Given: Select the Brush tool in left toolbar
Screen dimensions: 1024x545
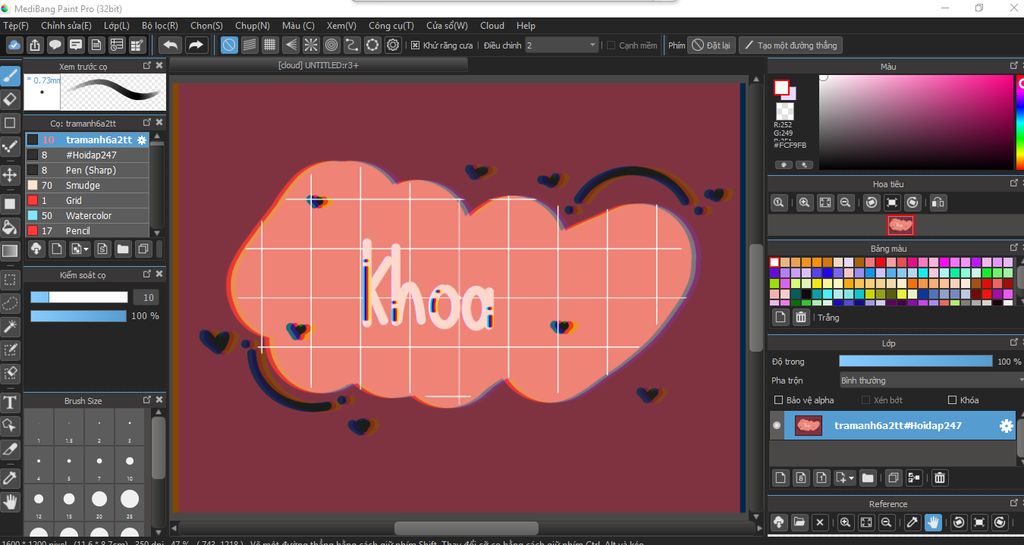Looking at the screenshot, I should (x=10, y=76).
